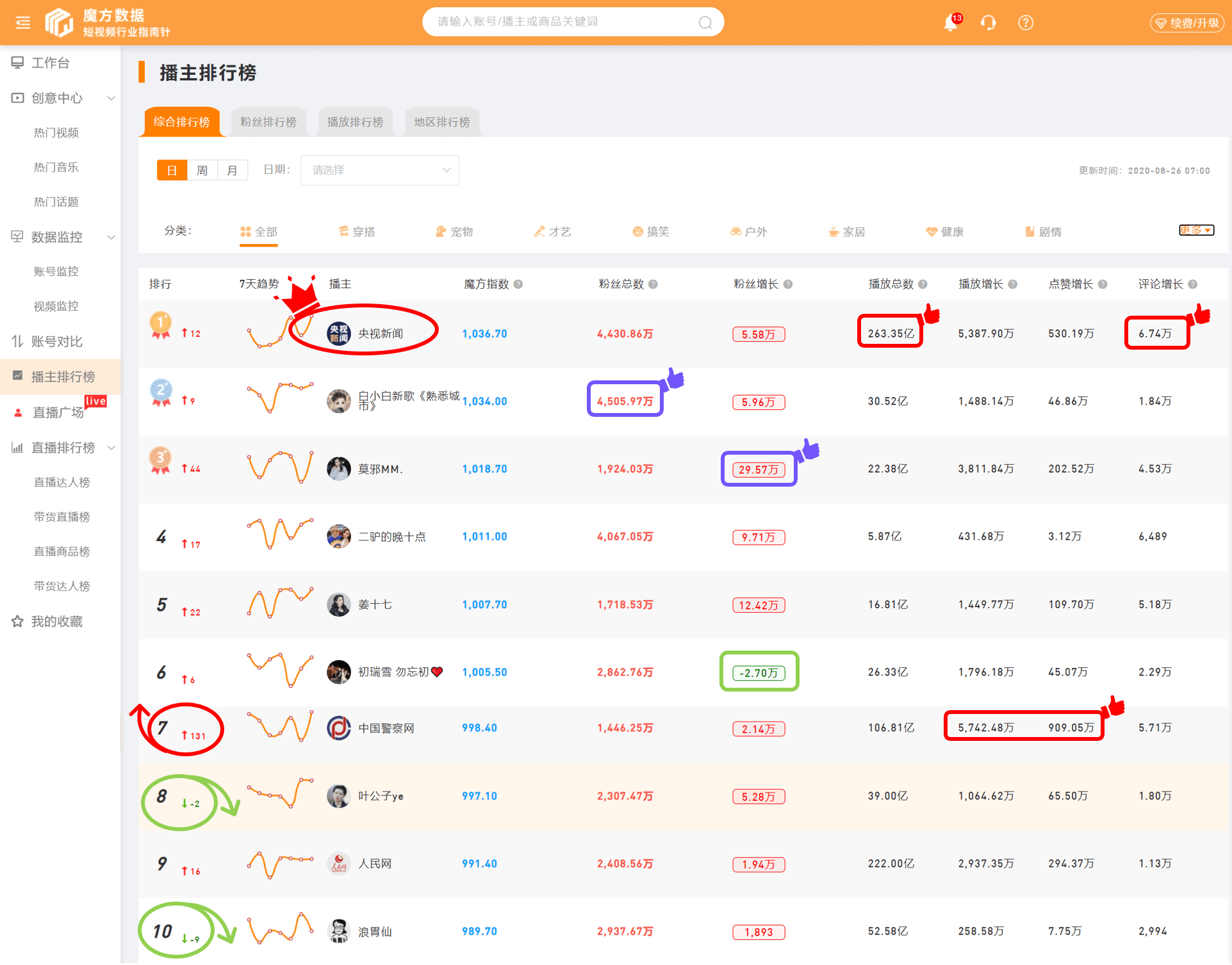This screenshot has width=1232, height=965.
Task: Collapse the 直播排行榜 sidebar section
Action: 111,447
